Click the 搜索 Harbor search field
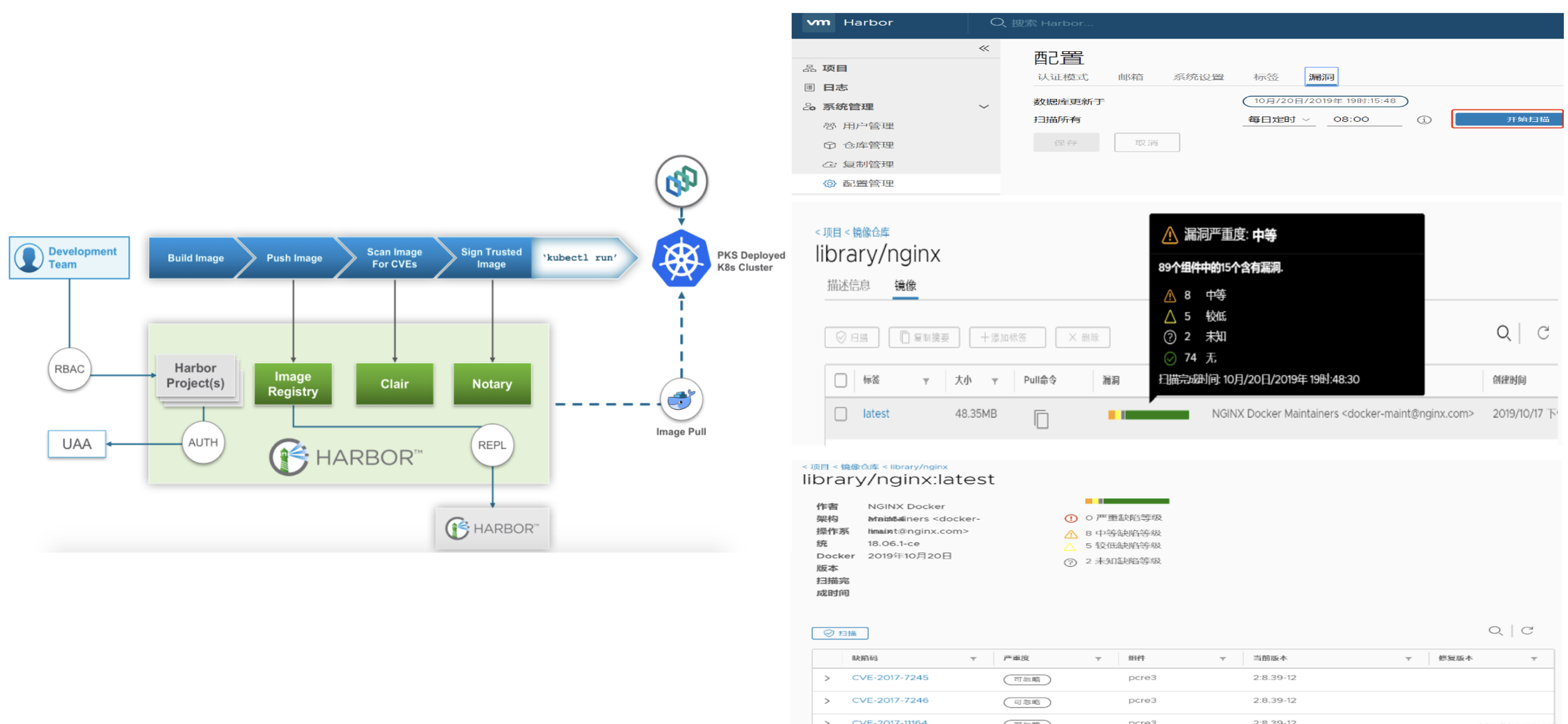 1053,23
